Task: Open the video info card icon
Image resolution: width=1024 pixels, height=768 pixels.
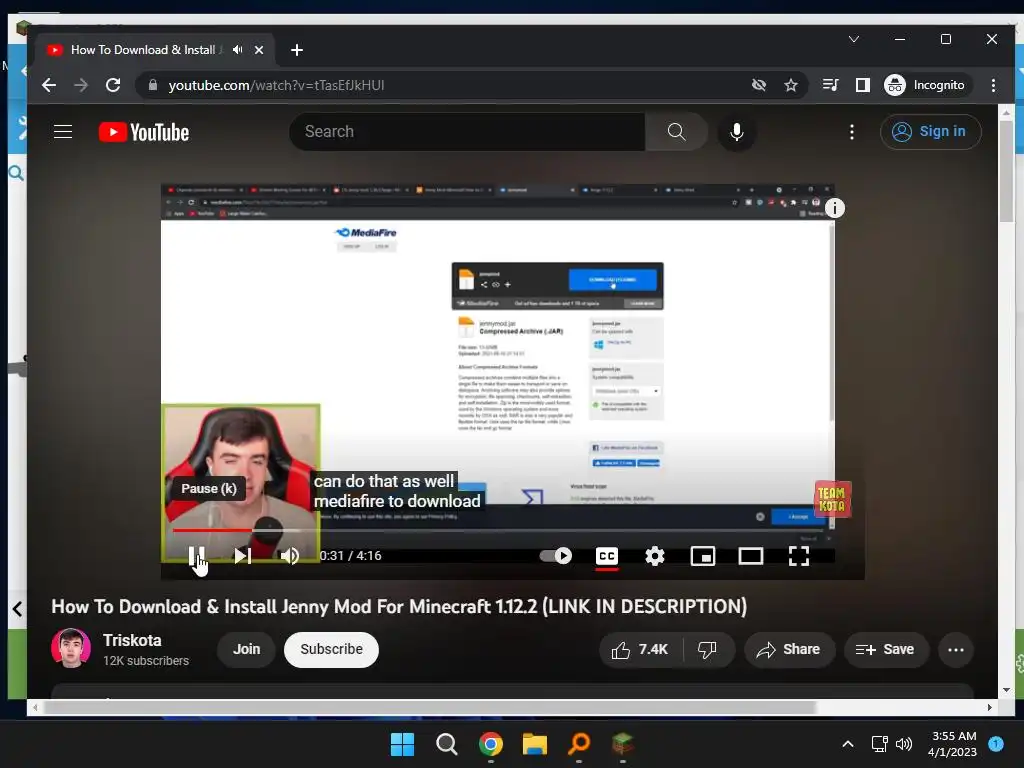Action: tap(834, 208)
